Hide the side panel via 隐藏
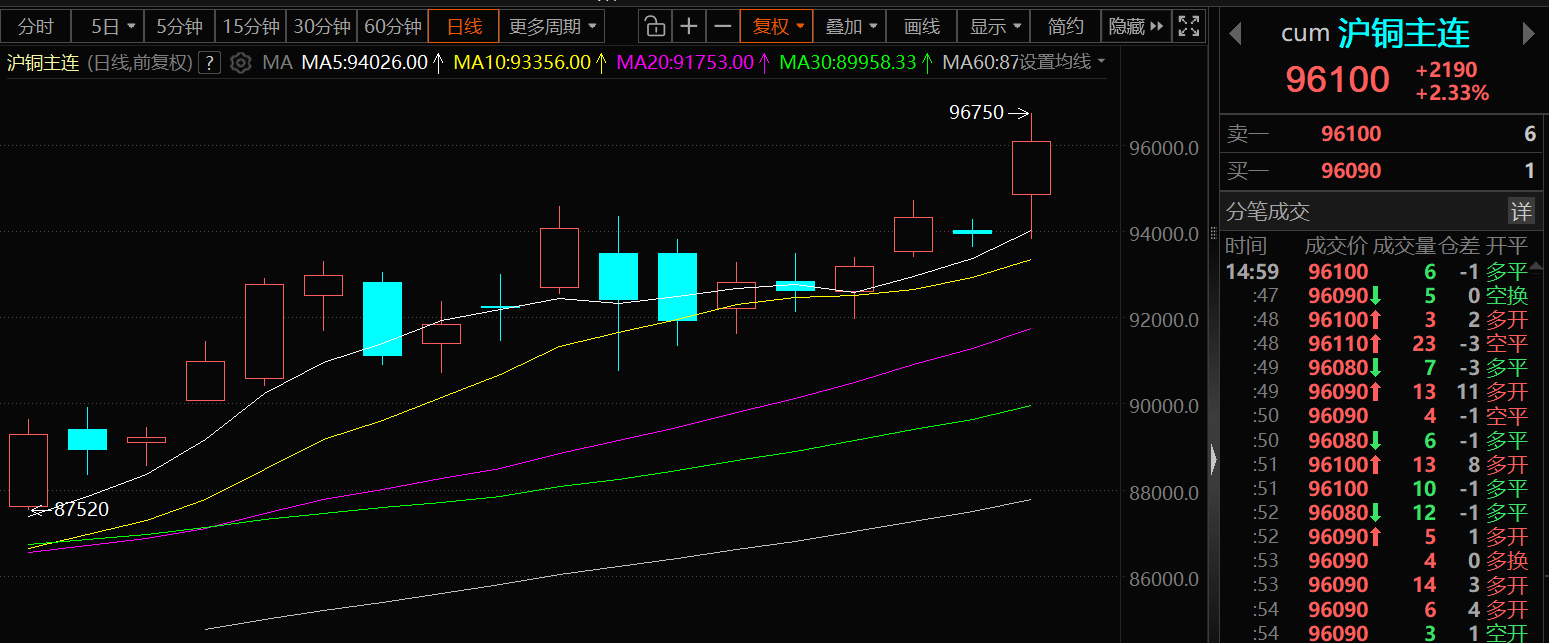This screenshot has height=643, width=1549. coord(1136,26)
